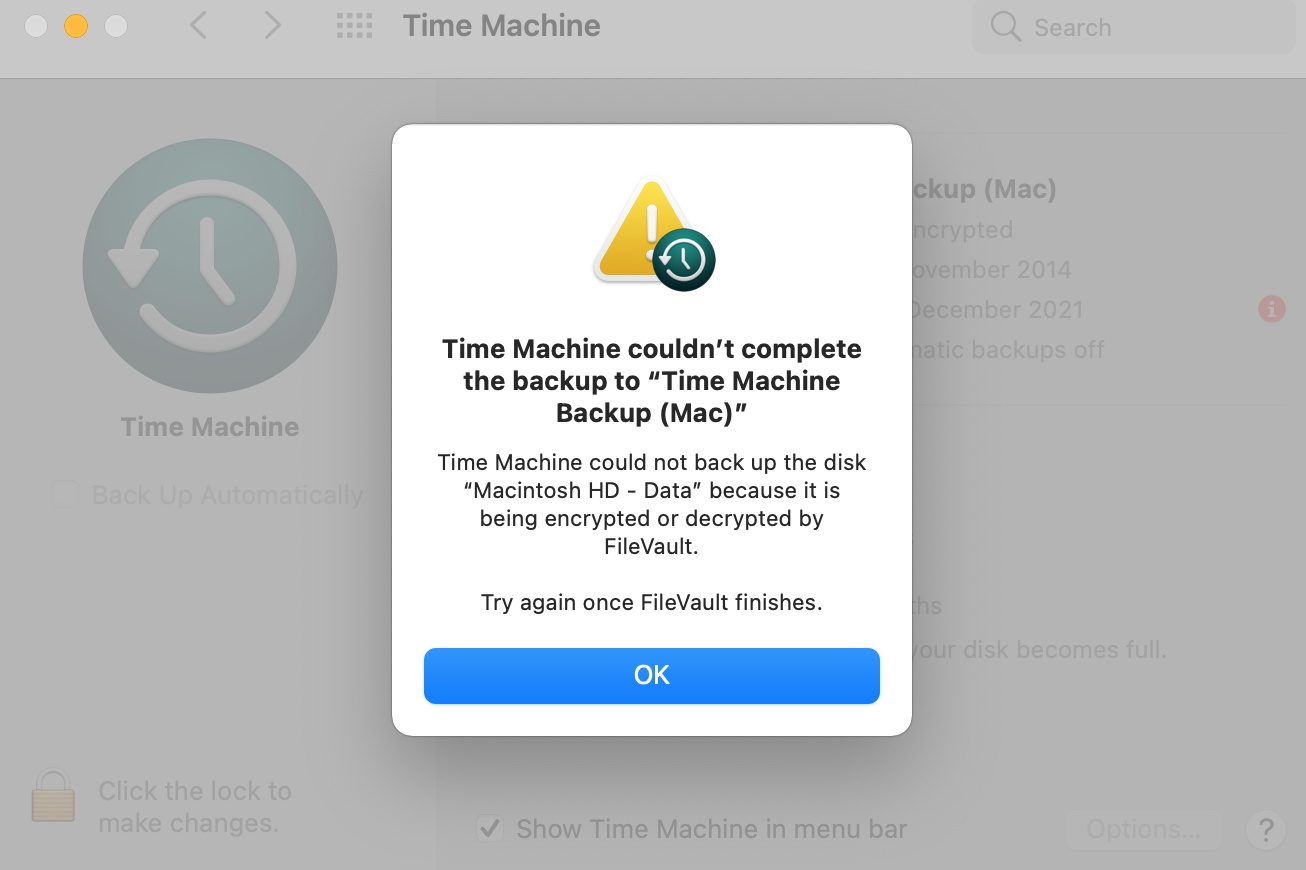This screenshot has width=1306, height=870.
Task: Click the 'Click the lock to make changes' text
Action: 195,807
